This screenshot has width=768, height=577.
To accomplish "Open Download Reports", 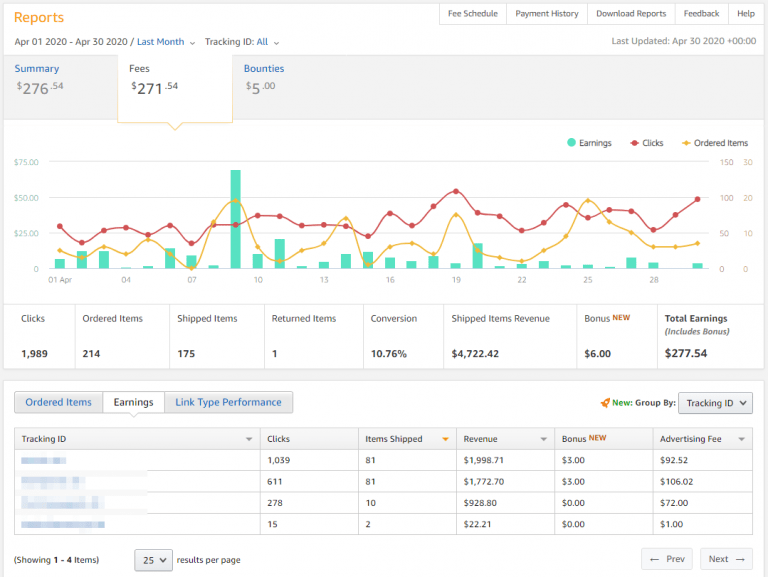I will pyautogui.click(x=631, y=14).
